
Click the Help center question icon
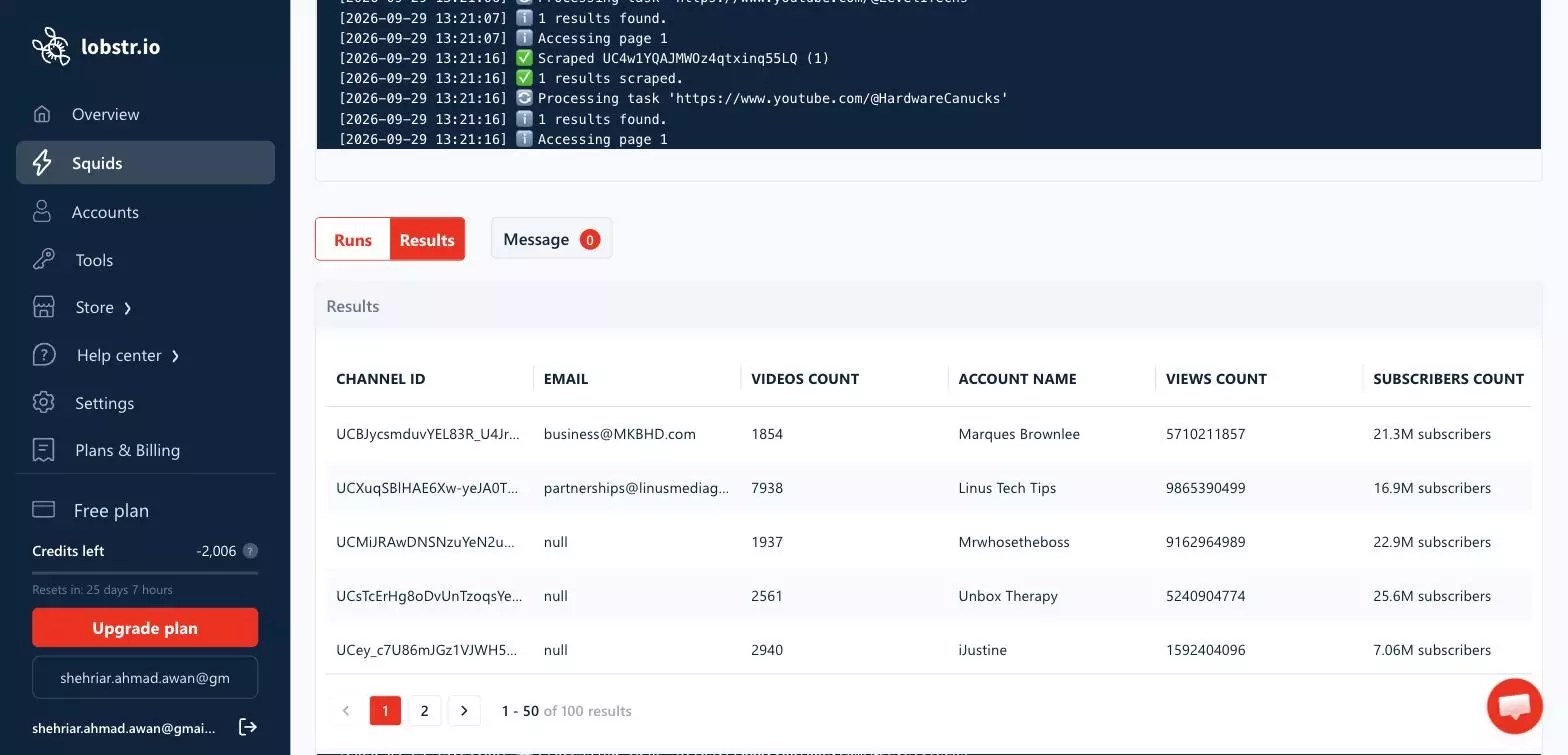point(44,355)
